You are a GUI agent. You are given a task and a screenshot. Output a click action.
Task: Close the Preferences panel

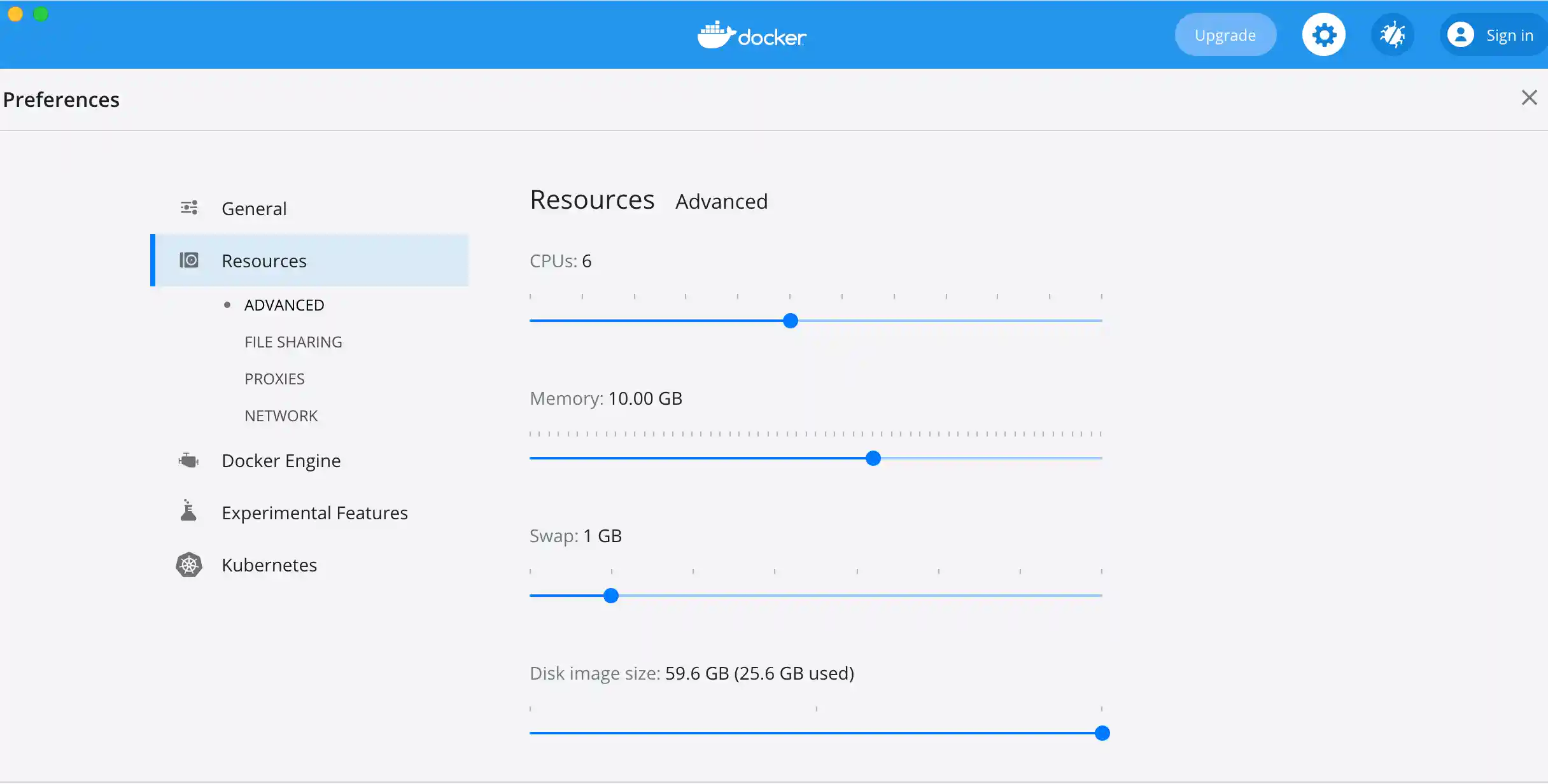pyautogui.click(x=1529, y=98)
